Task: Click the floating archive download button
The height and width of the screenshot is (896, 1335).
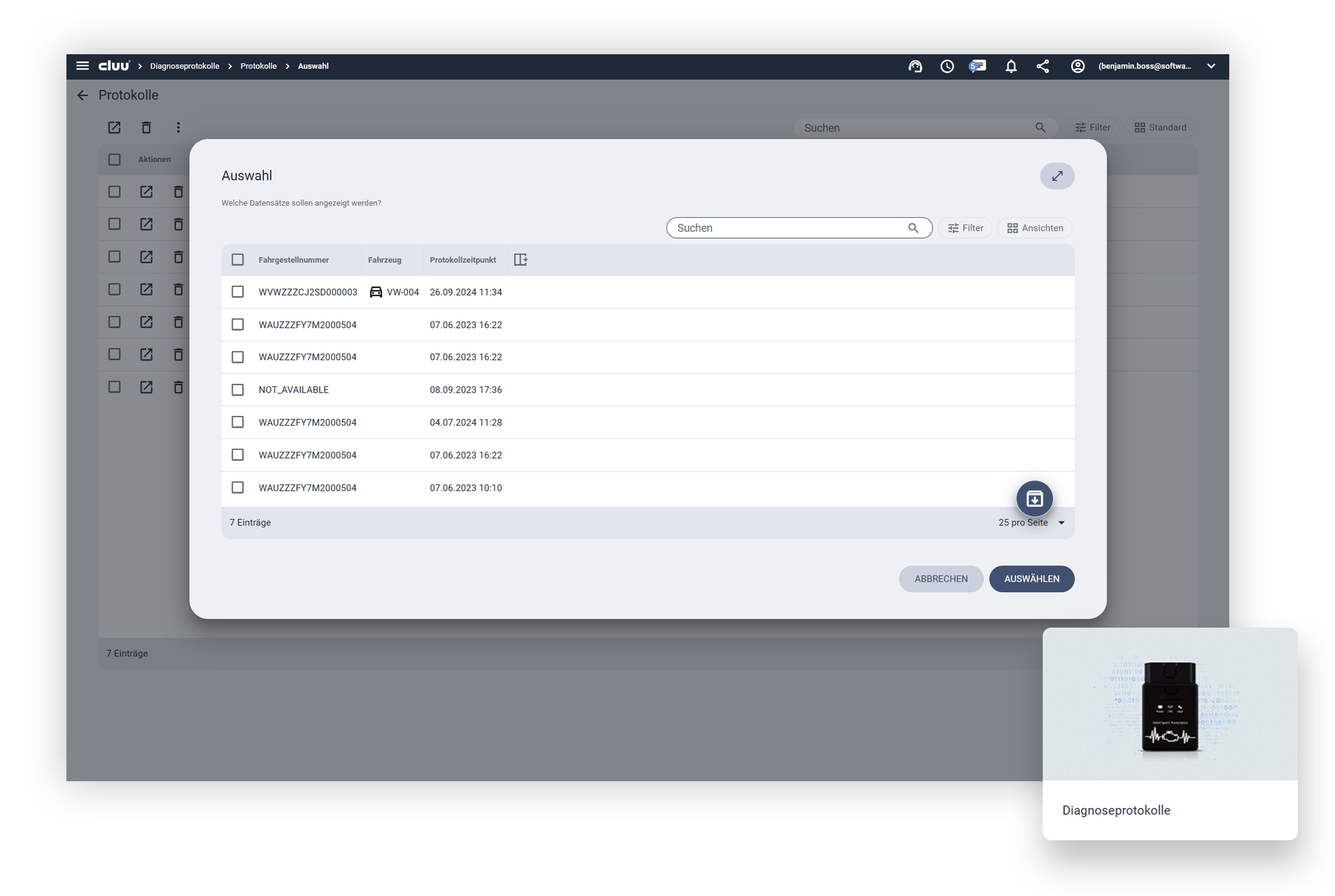Action: click(1034, 498)
